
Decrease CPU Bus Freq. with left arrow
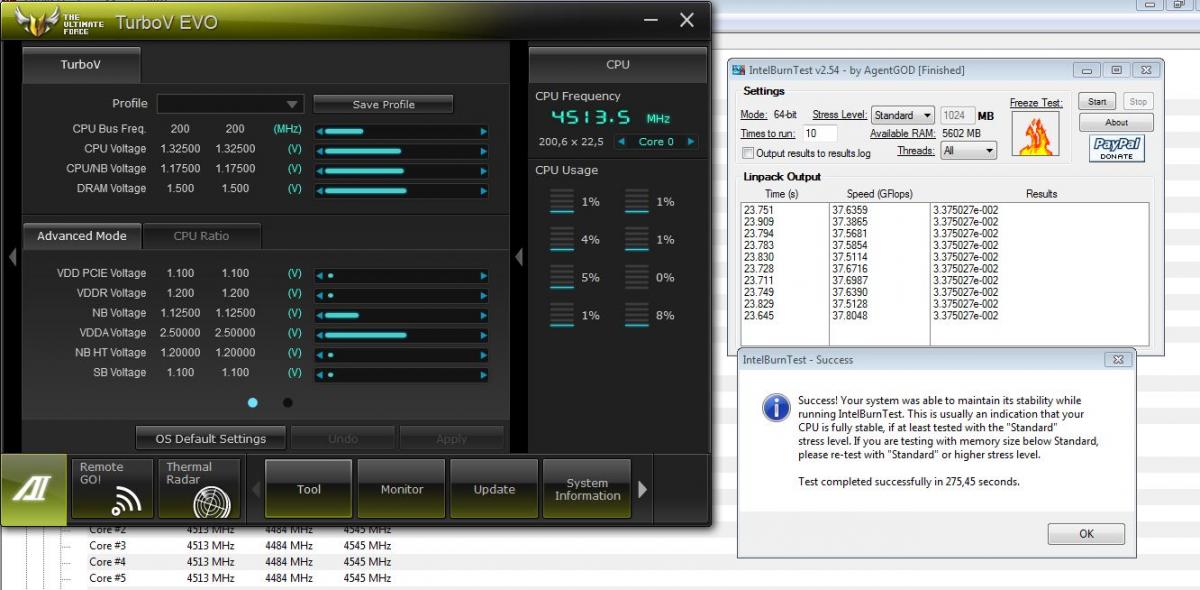[320, 131]
